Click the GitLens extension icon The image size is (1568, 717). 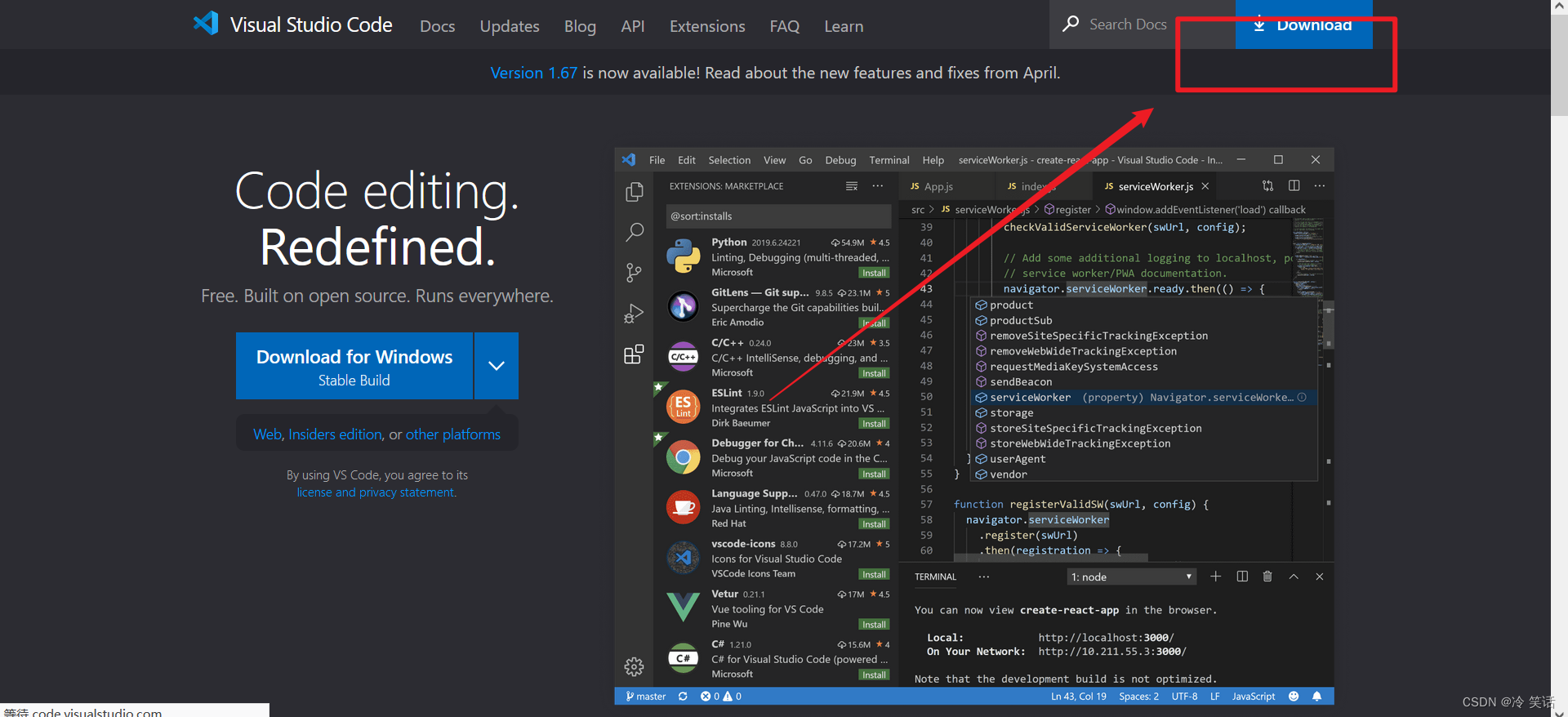683,306
